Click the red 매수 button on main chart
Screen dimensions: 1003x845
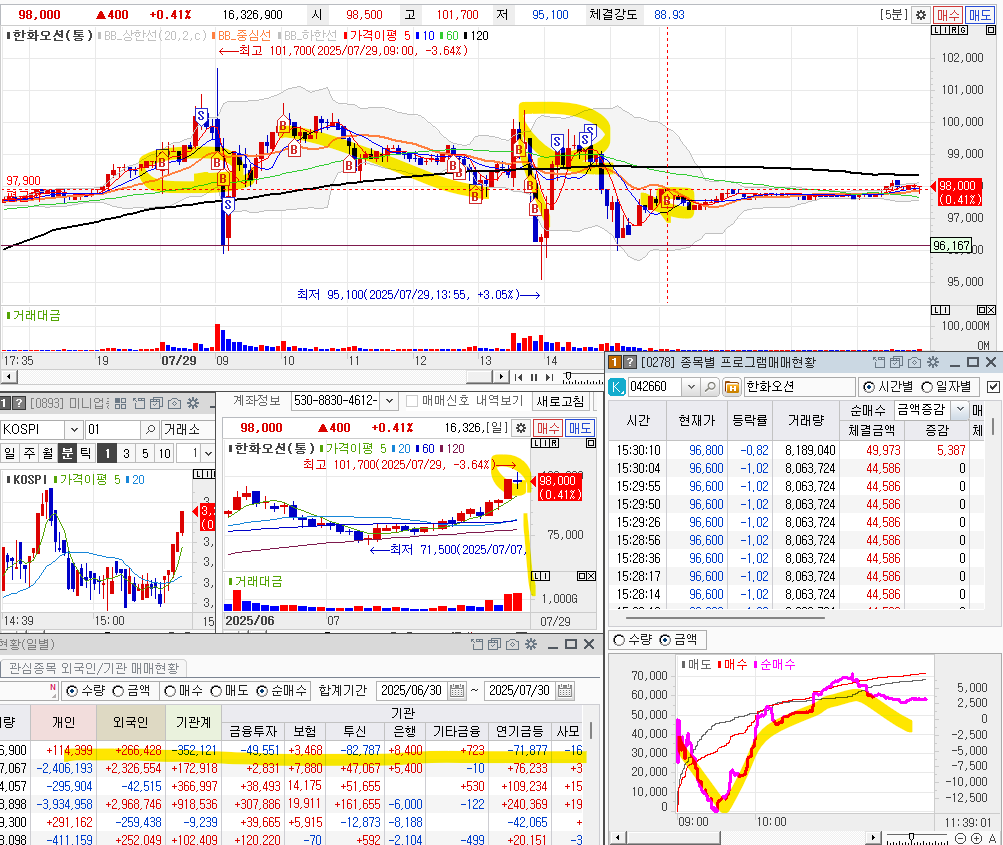click(947, 15)
